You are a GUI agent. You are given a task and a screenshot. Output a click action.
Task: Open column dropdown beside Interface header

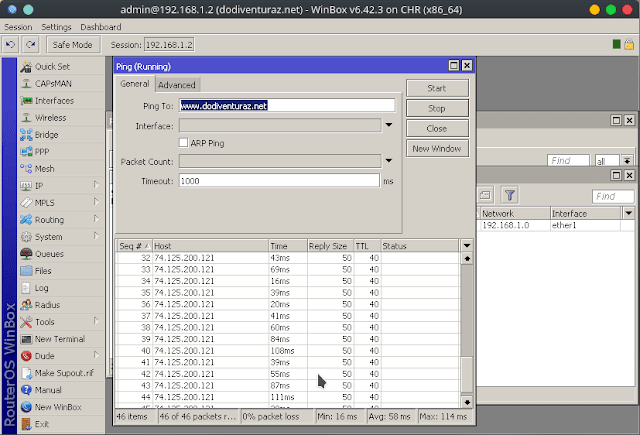[629, 213]
